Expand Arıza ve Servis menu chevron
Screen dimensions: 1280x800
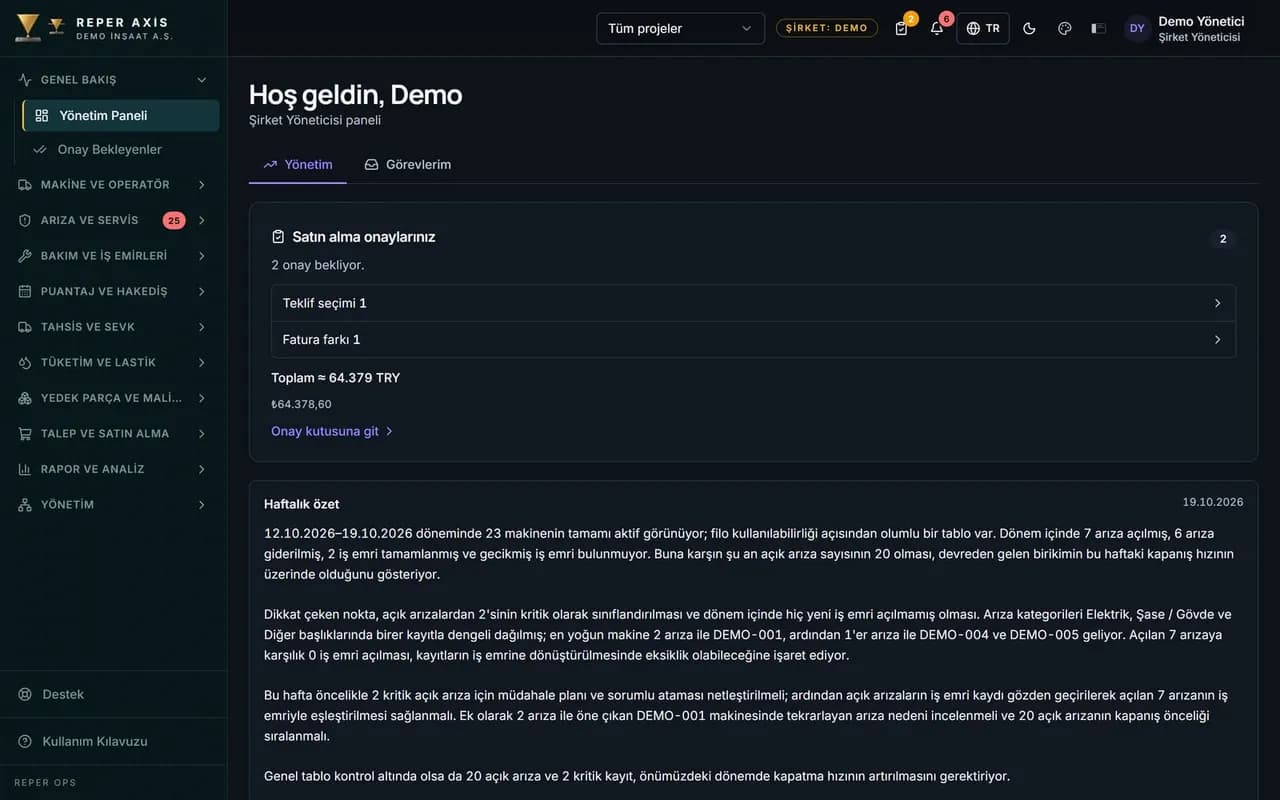(201, 220)
